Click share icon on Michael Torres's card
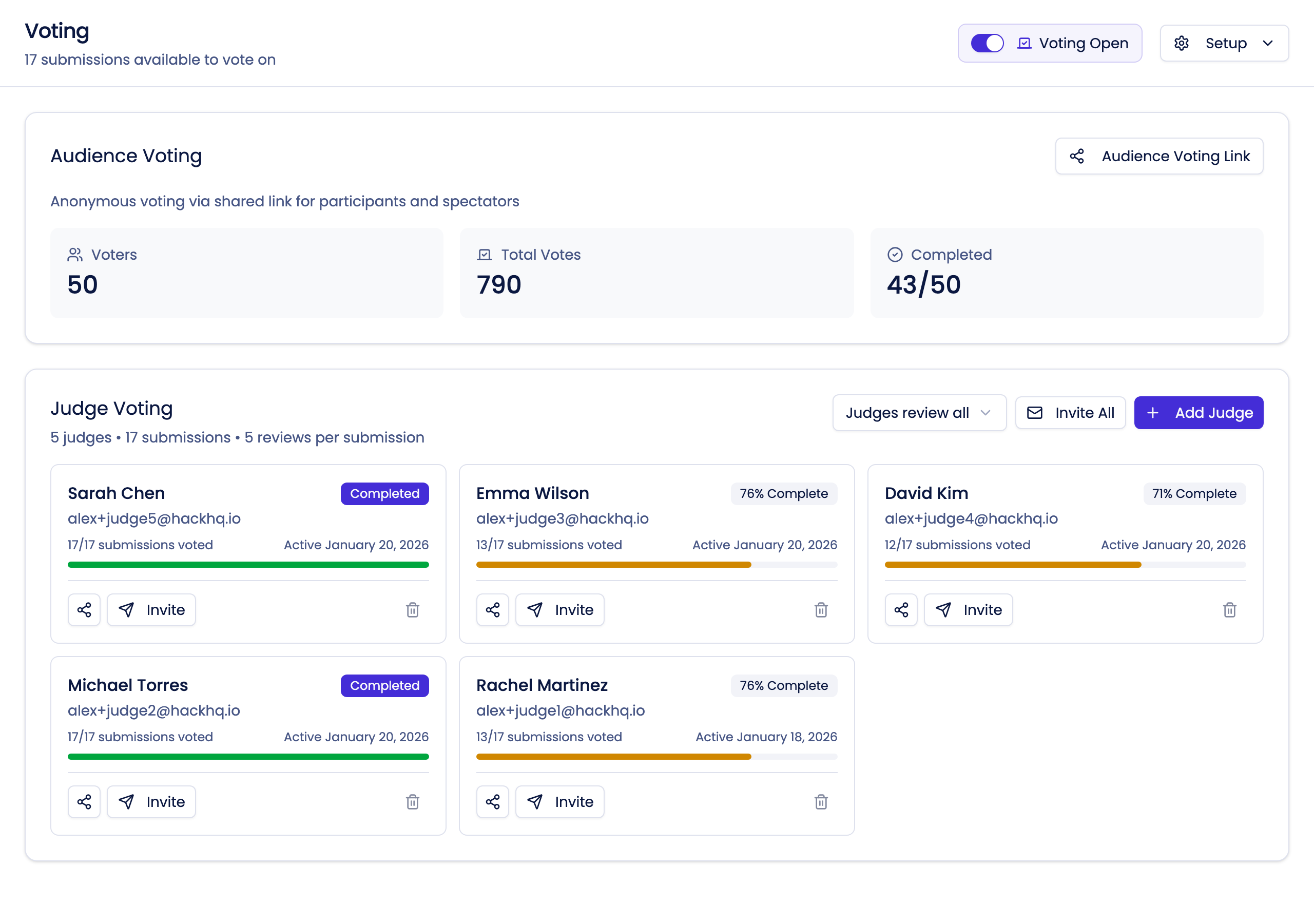Image resolution: width=1314 pixels, height=924 pixels. coord(84,801)
